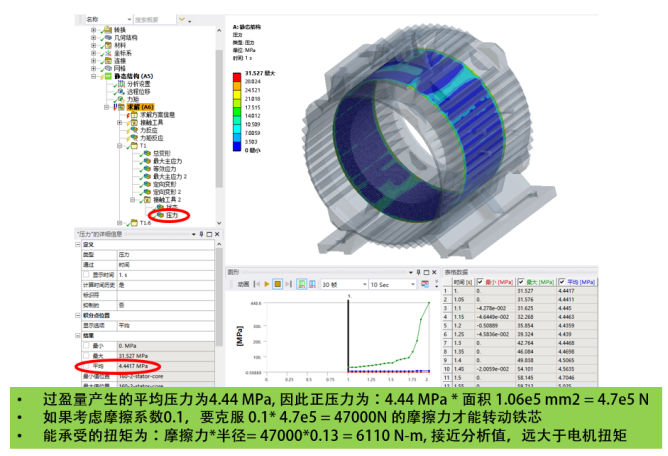This screenshot has height=456, width=668.
Task: Collapse the 定义 section in details
Action: 78,245
